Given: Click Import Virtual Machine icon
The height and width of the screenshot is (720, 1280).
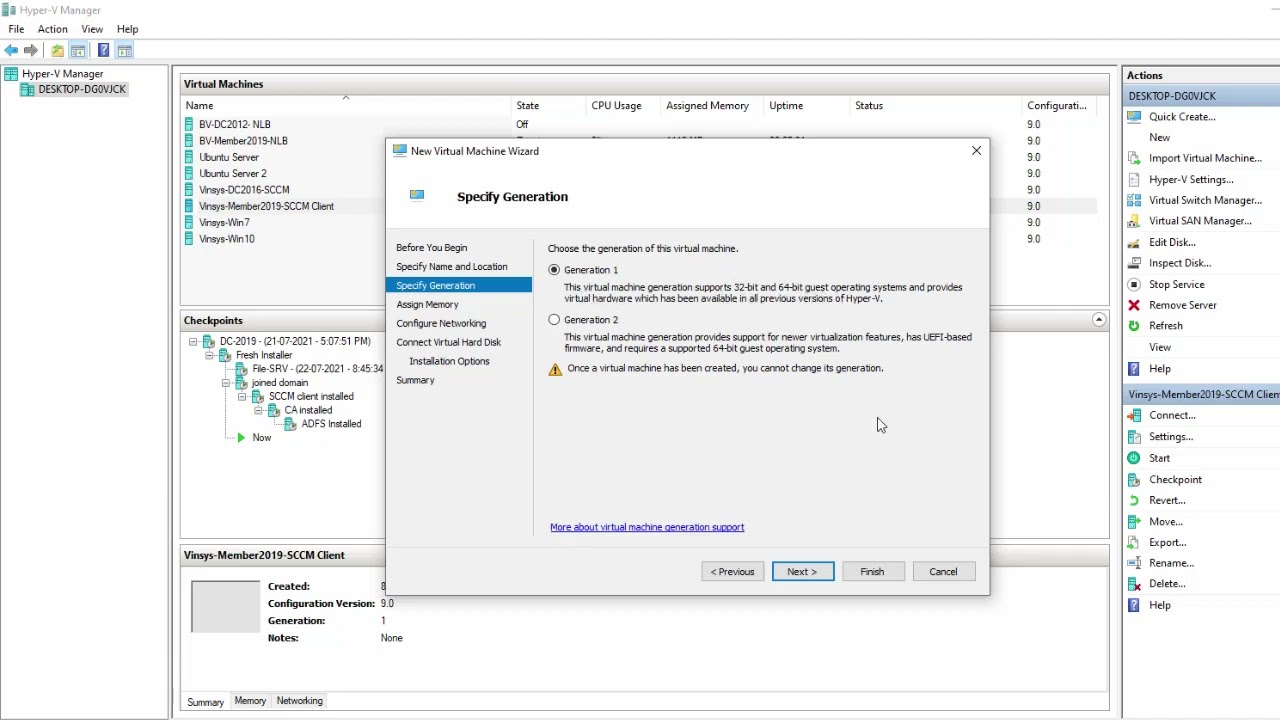Looking at the screenshot, I should [1134, 158].
